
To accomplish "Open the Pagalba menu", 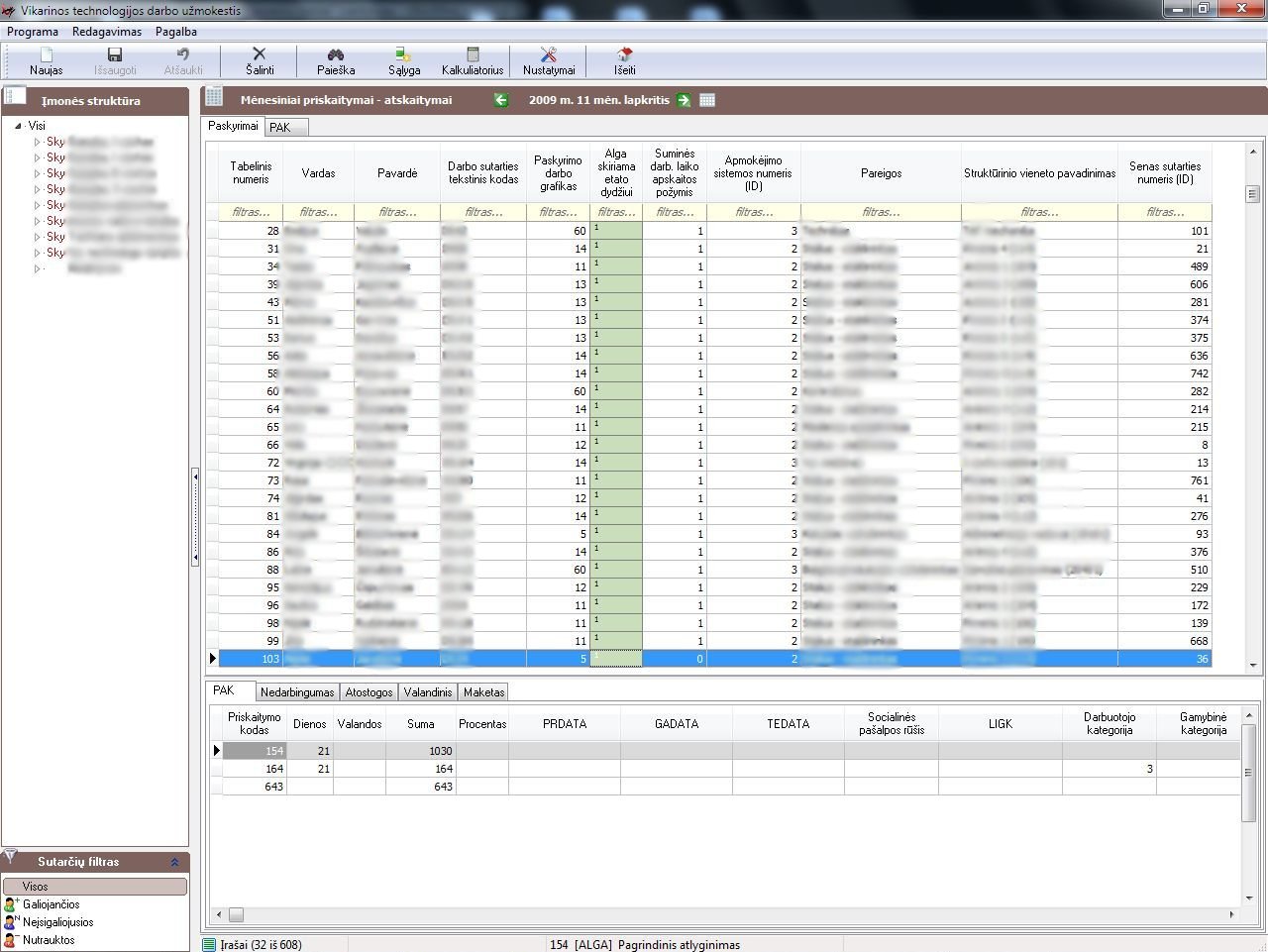I will tap(176, 32).
